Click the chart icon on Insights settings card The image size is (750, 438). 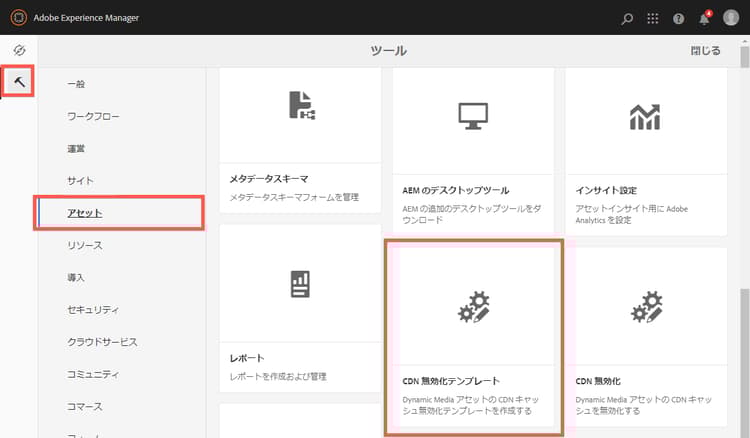click(645, 117)
